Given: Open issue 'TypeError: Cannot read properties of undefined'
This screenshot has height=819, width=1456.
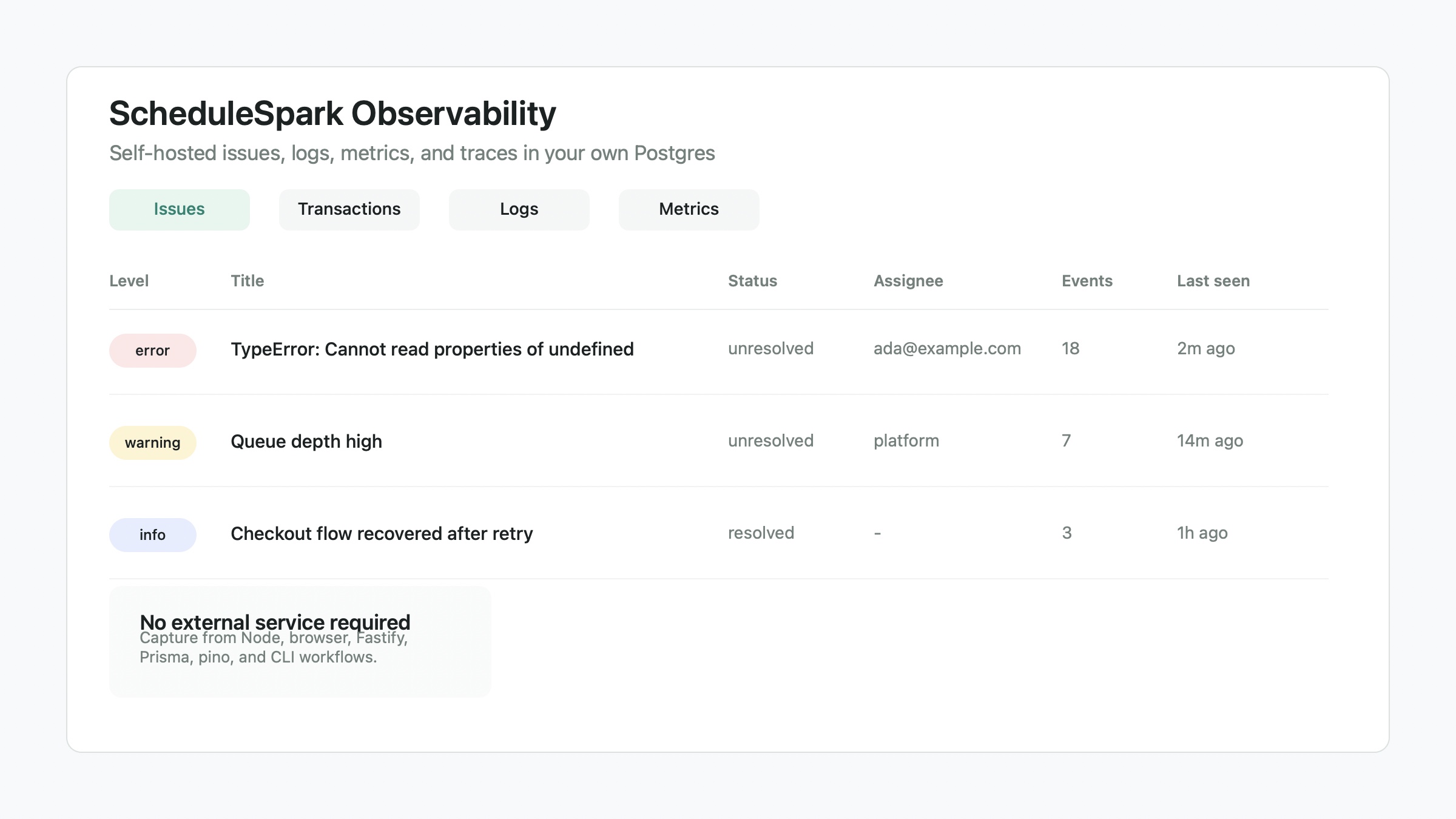Looking at the screenshot, I should 432,349.
